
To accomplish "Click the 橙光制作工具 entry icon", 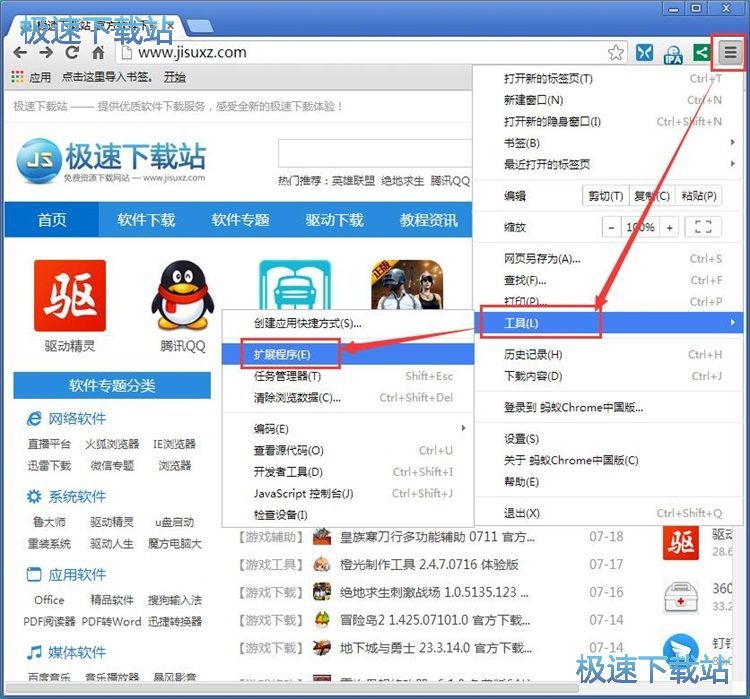I will click(322, 565).
